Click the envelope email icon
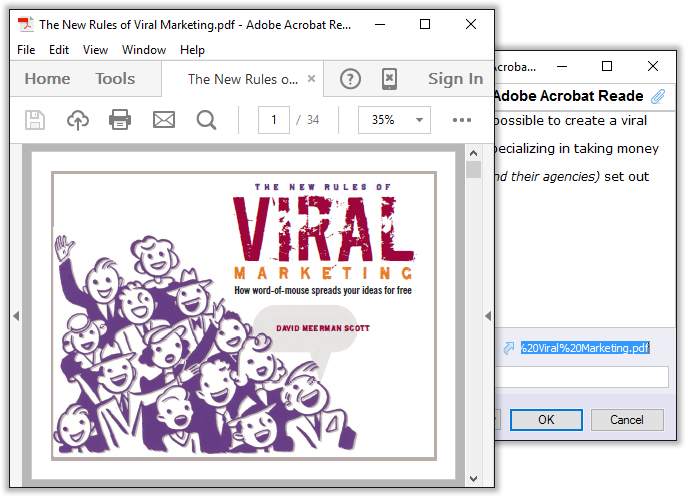Screen dimensions: 686x497 [x=164, y=119]
